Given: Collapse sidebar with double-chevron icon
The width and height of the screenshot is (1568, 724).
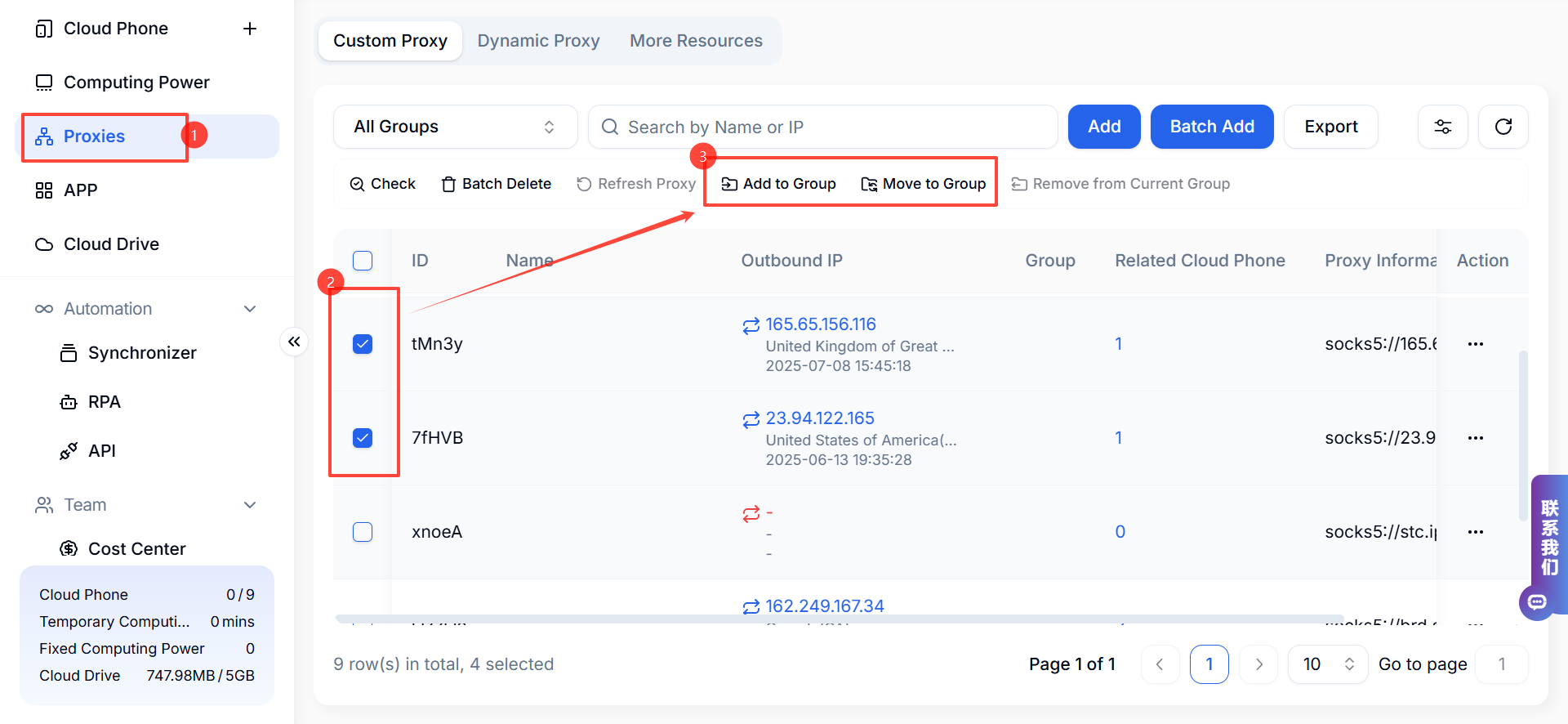Looking at the screenshot, I should click(x=294, y=342).
